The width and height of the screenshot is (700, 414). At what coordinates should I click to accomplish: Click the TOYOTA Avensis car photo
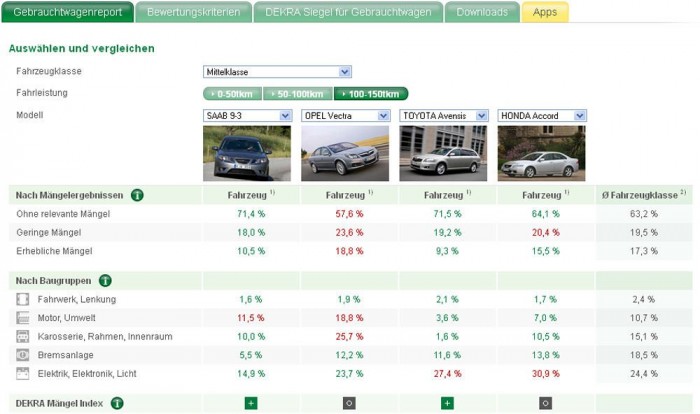tap(443, 153)
